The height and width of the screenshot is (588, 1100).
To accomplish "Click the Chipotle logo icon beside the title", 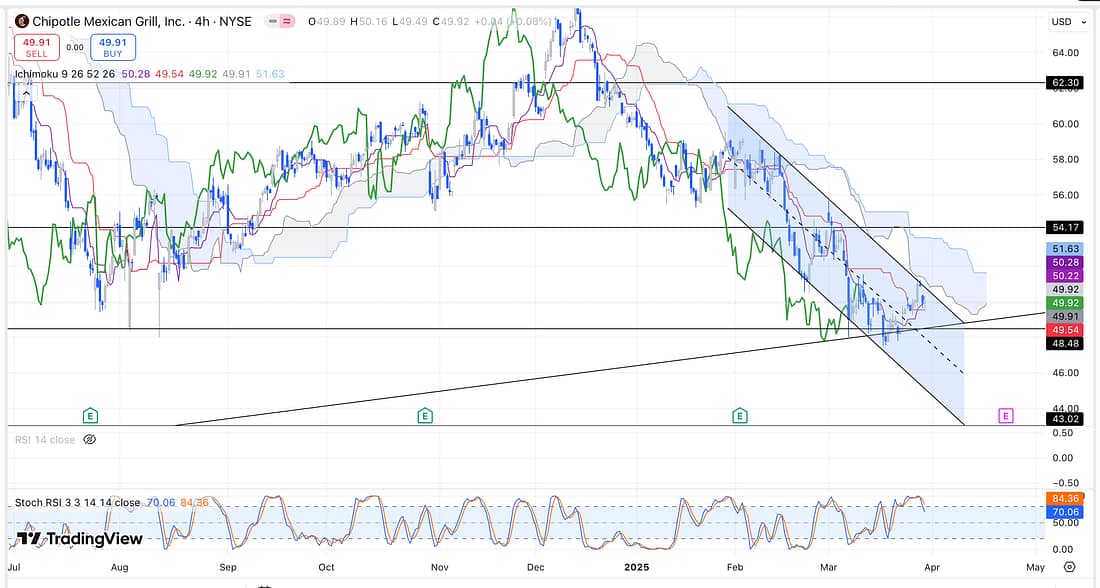I will (22, 21).
